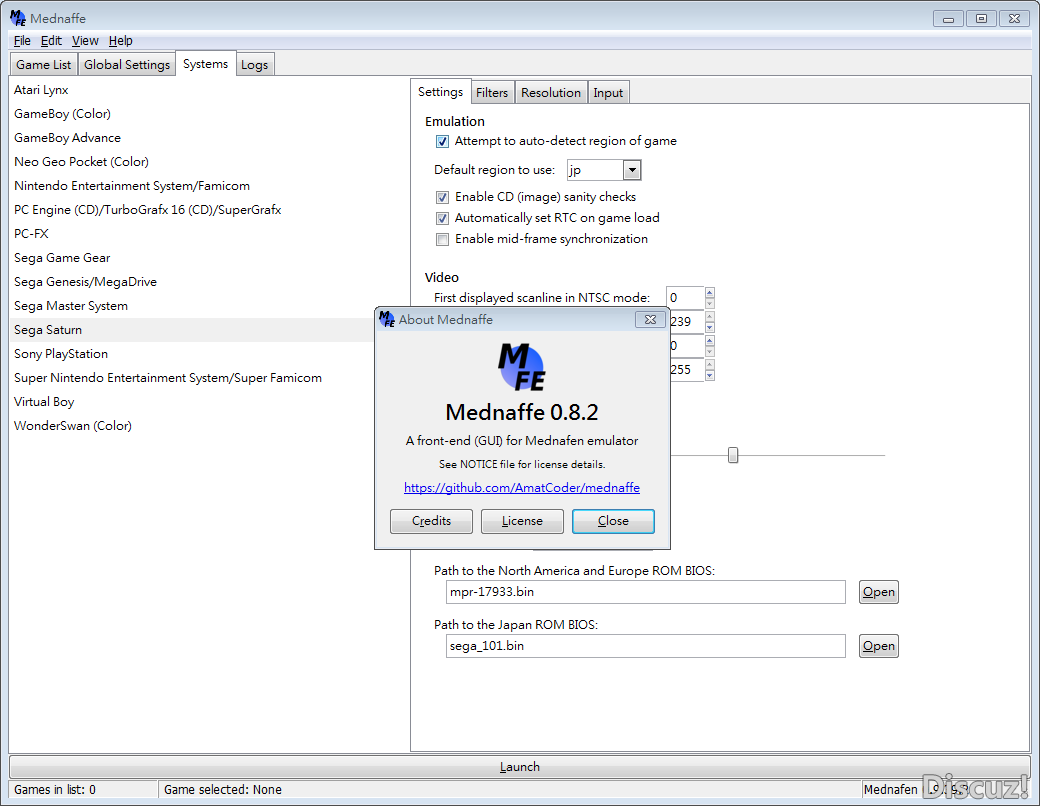This screenshot has width=1040, height=806.
Task: Click 'Game selected: None' status text
Action: (223, 789)
